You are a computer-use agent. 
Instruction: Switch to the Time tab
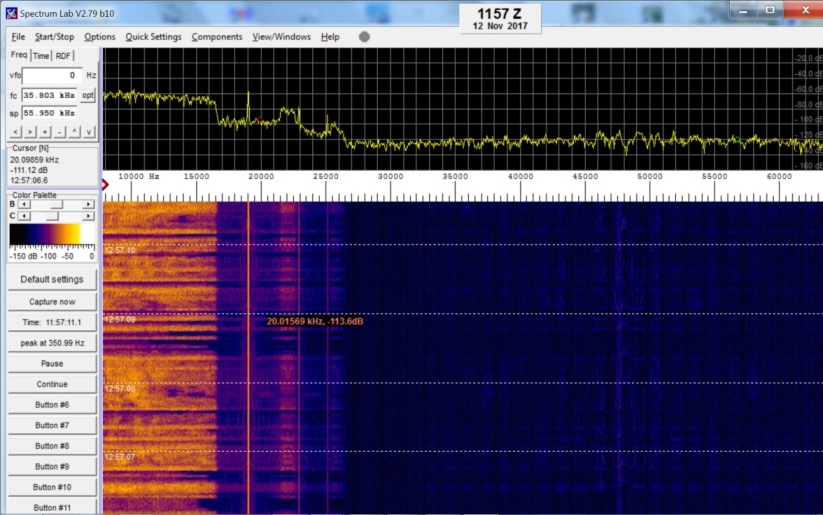(x=41, y=56)
